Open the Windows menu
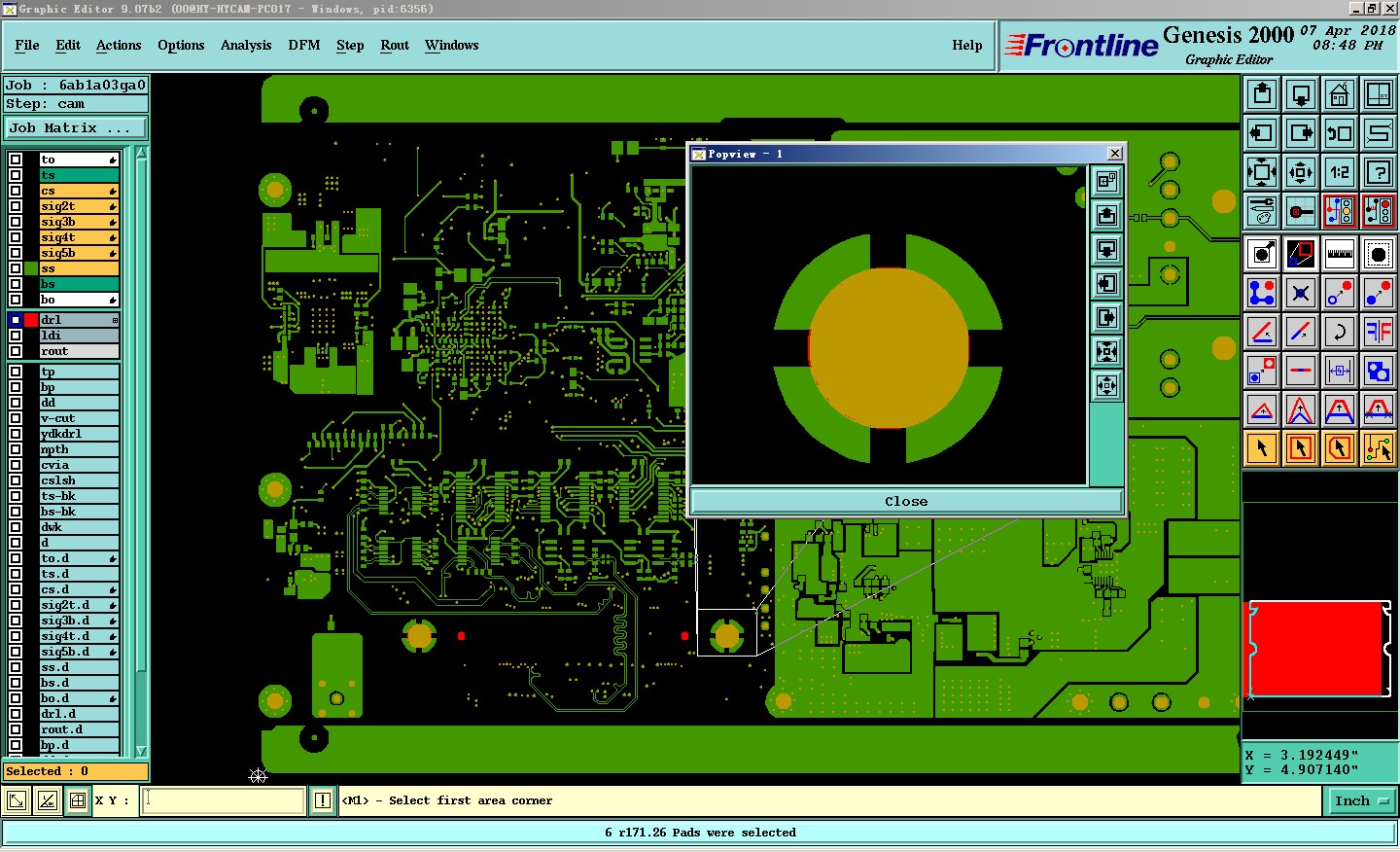 [452, 45]
